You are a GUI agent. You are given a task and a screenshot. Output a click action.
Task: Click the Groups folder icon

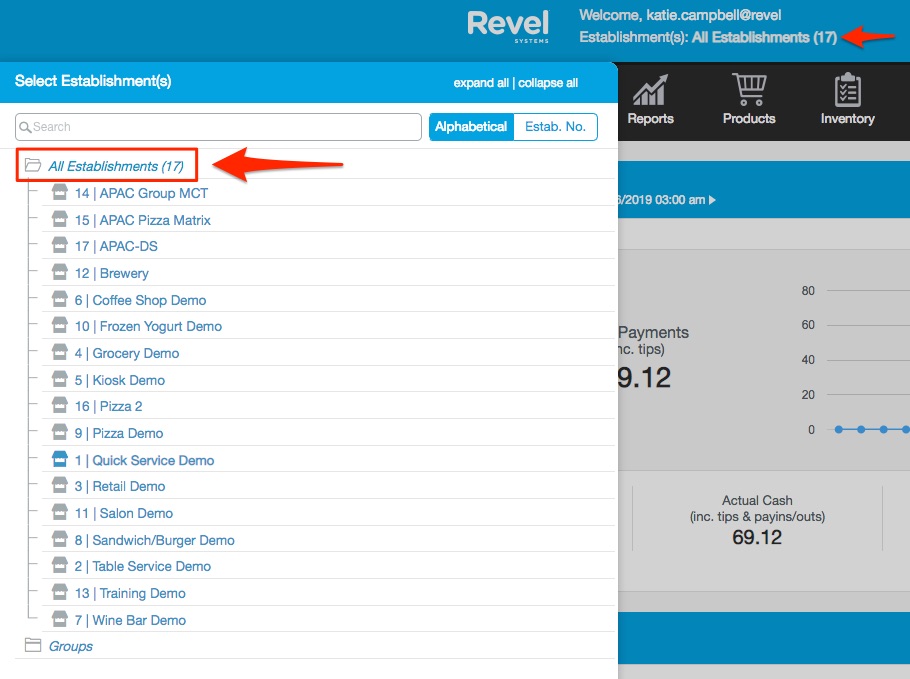pyautogui.click(x=33, y=646)
